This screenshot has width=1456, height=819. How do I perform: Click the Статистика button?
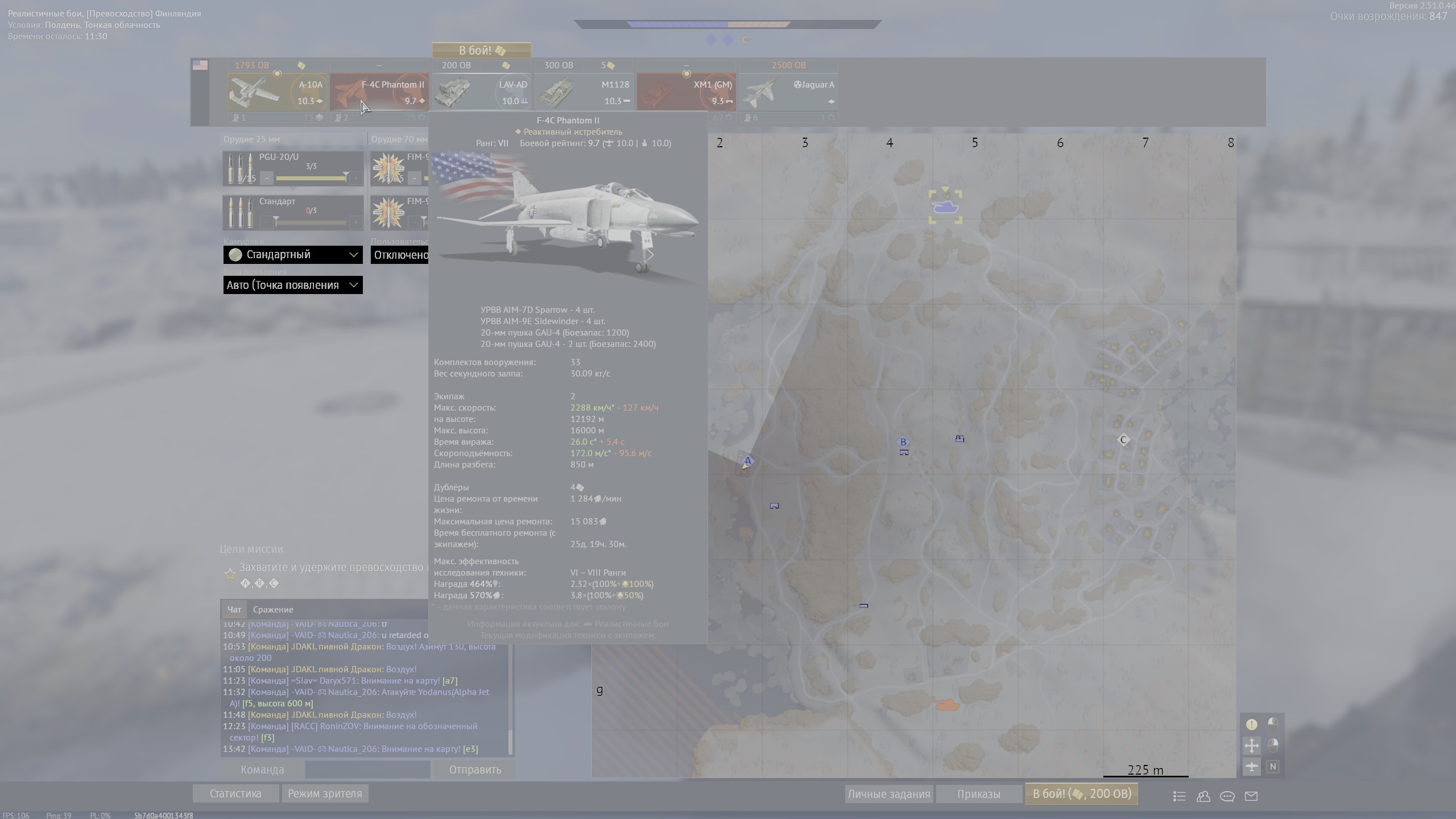(x=235, y=793)
